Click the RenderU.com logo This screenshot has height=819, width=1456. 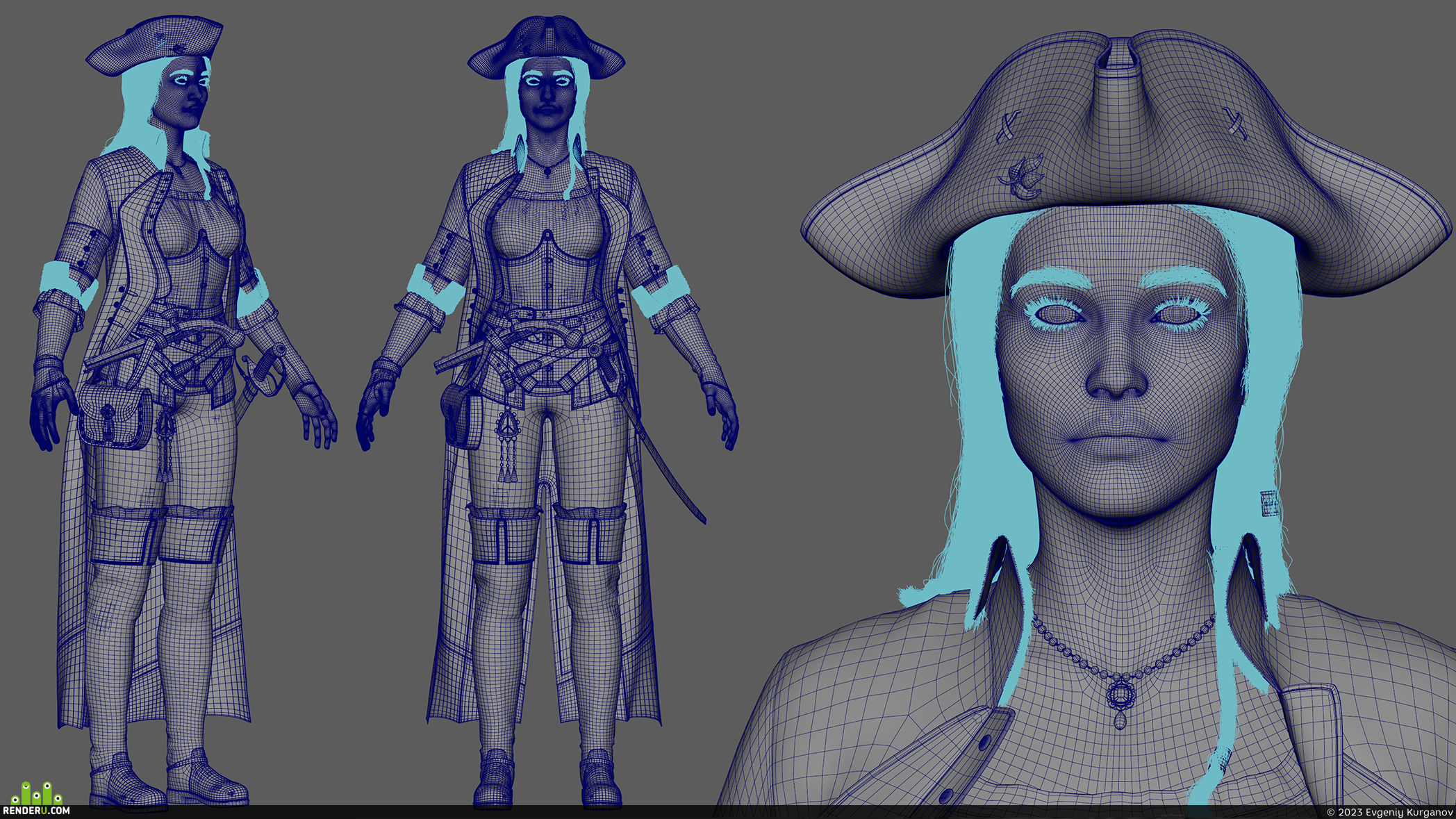coord(36,799)
